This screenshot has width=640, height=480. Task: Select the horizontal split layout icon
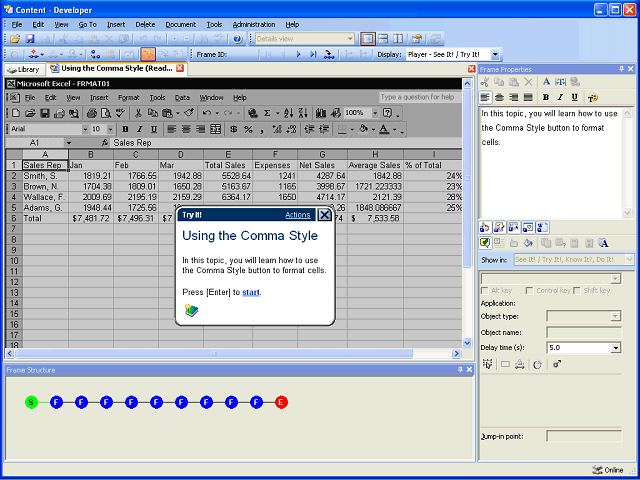(383, 39)
